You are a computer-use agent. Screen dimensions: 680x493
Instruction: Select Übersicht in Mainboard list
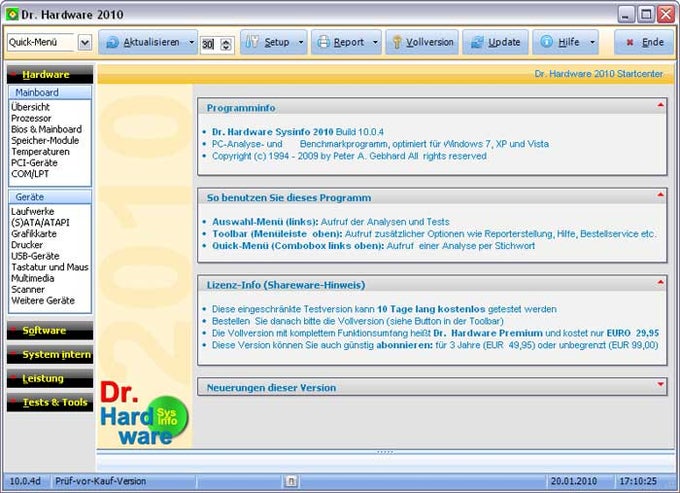30,107
